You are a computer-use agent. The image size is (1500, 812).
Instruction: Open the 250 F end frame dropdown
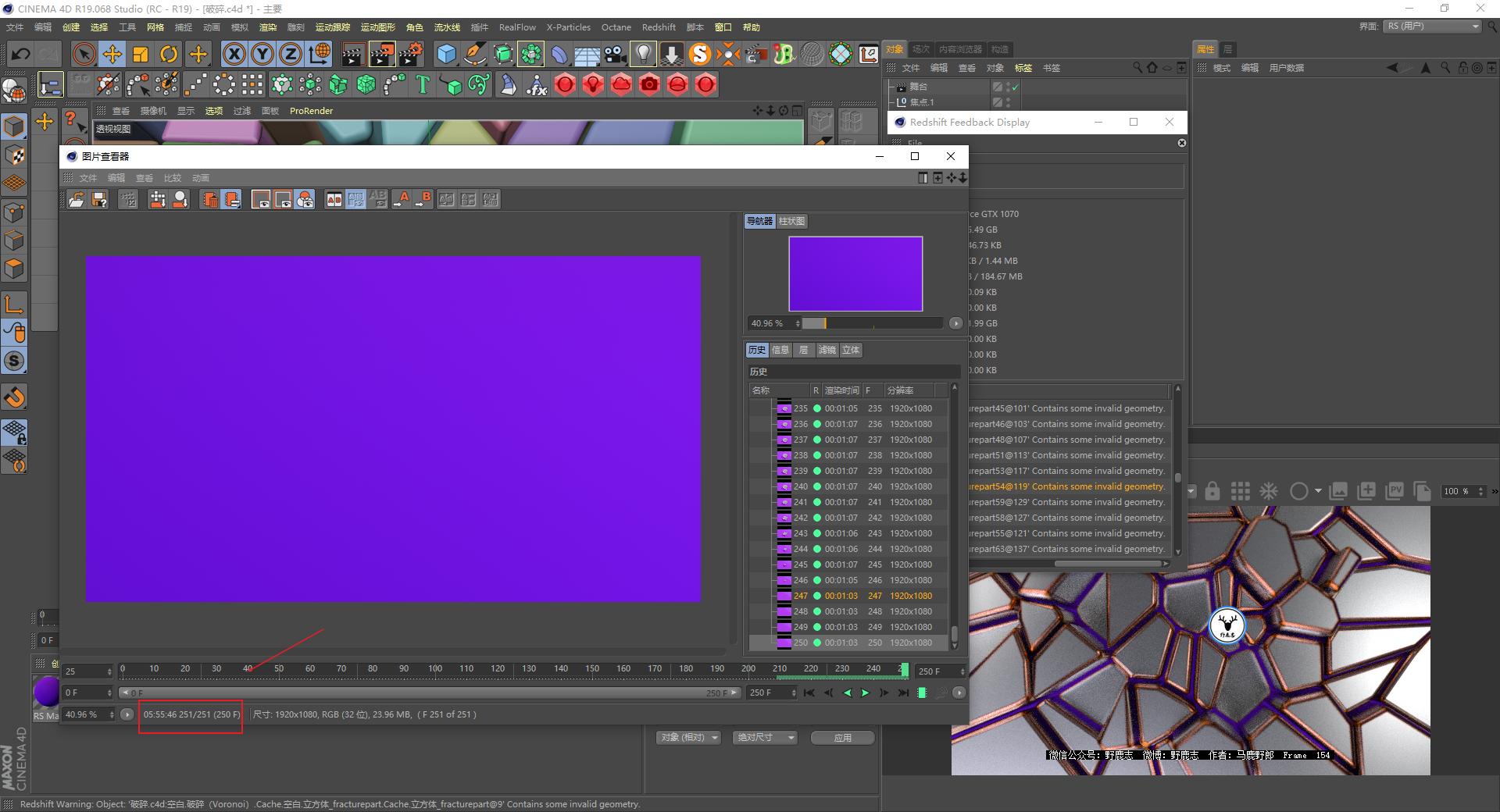click(940, 671)
